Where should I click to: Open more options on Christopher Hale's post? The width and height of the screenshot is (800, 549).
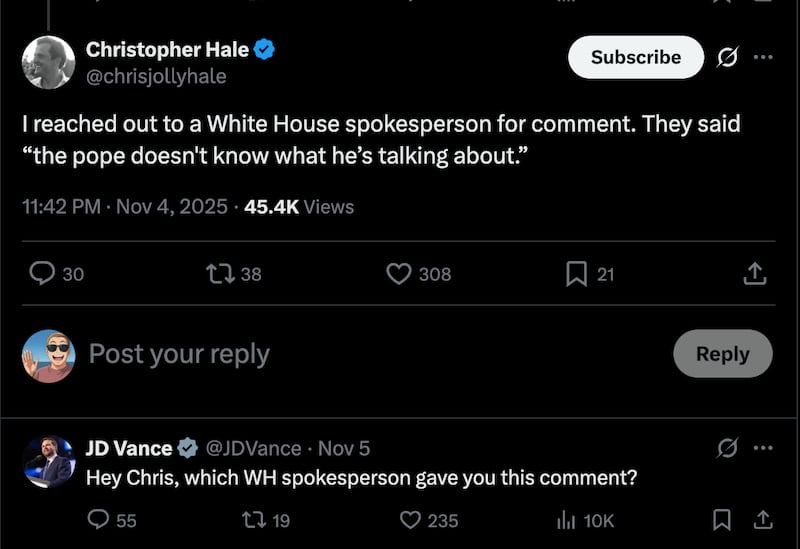click(x=763, y=57)
